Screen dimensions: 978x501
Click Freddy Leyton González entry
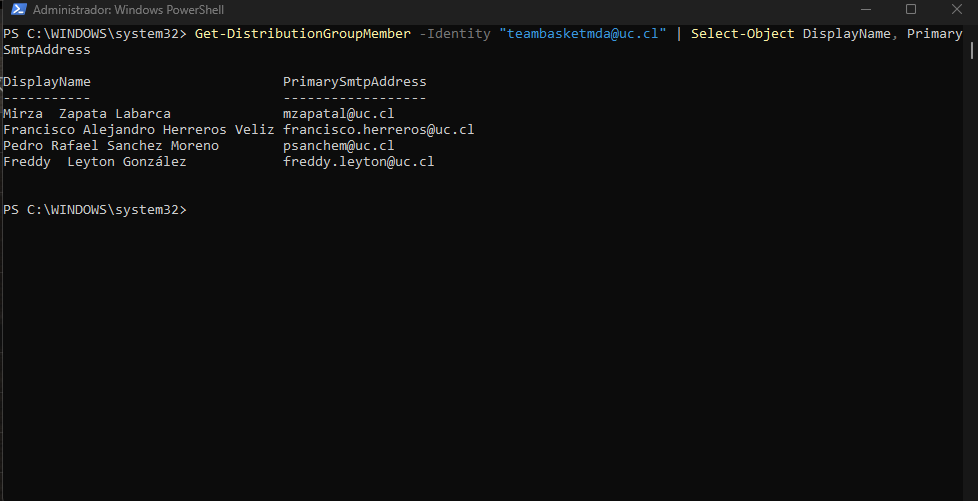click(x=95, y=162)
